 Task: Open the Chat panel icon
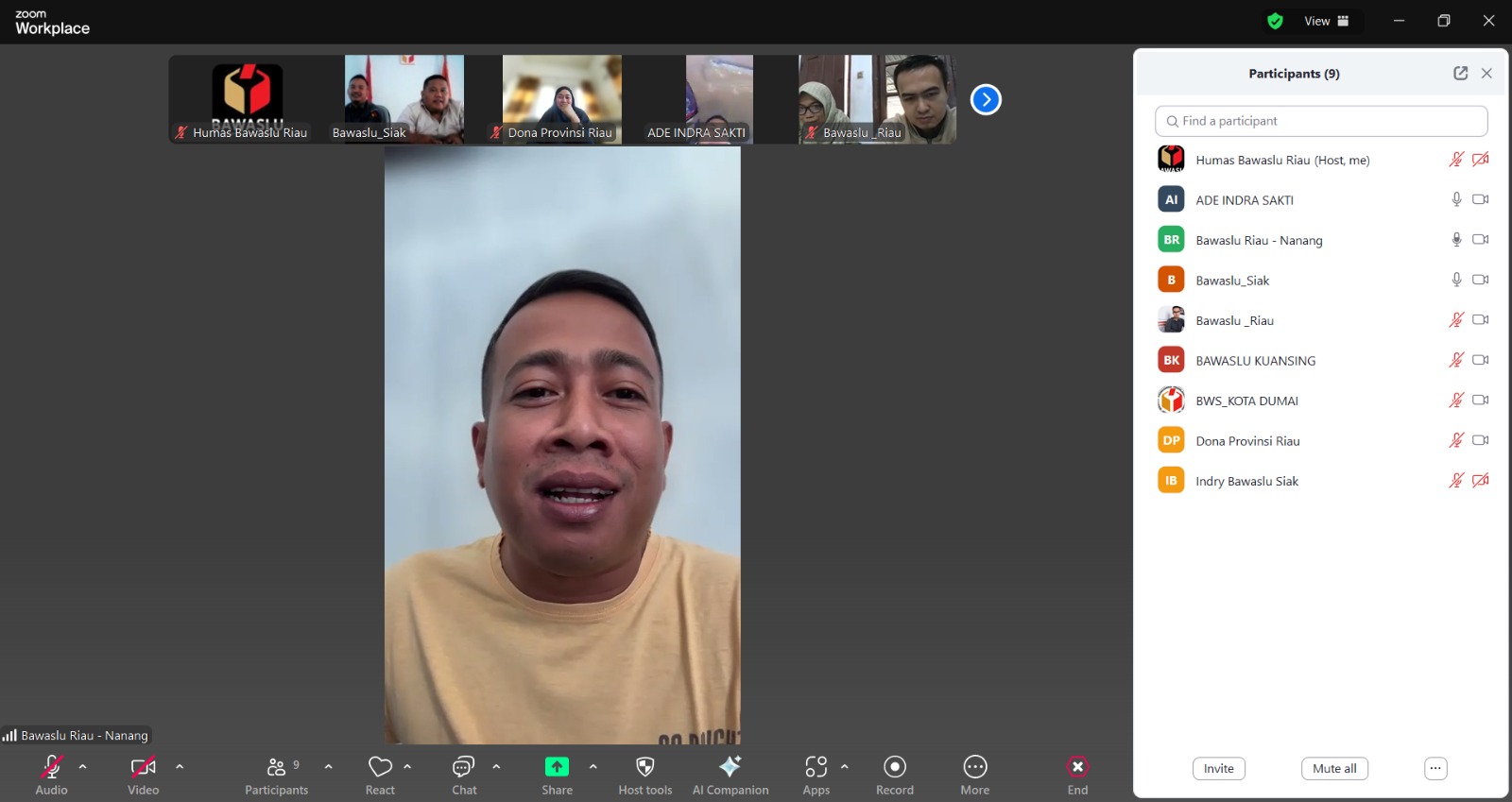pyautogui.click(x=463, y=767)
